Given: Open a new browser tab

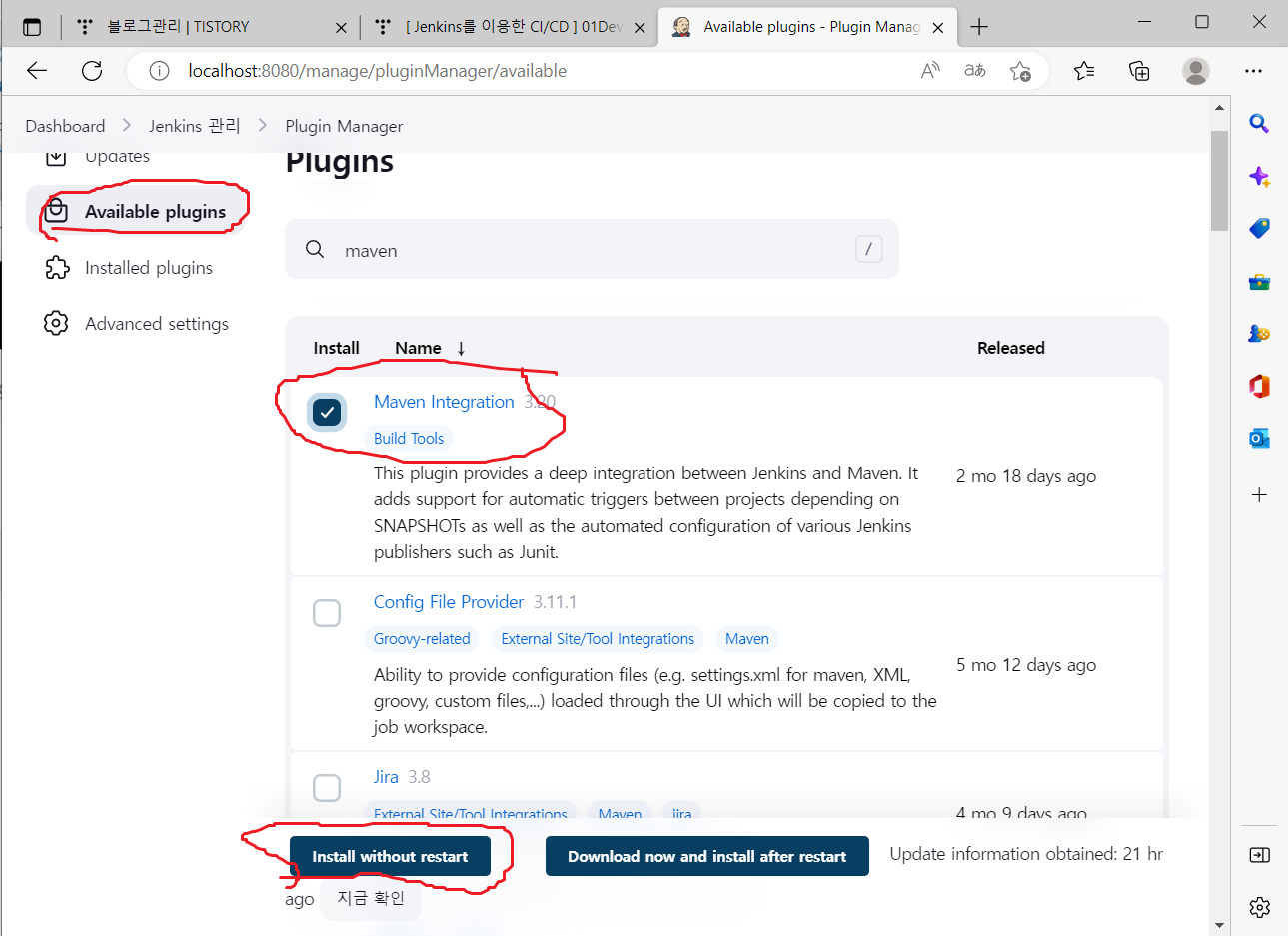Looking at the screenshot, I should click(x=979, y=27).
